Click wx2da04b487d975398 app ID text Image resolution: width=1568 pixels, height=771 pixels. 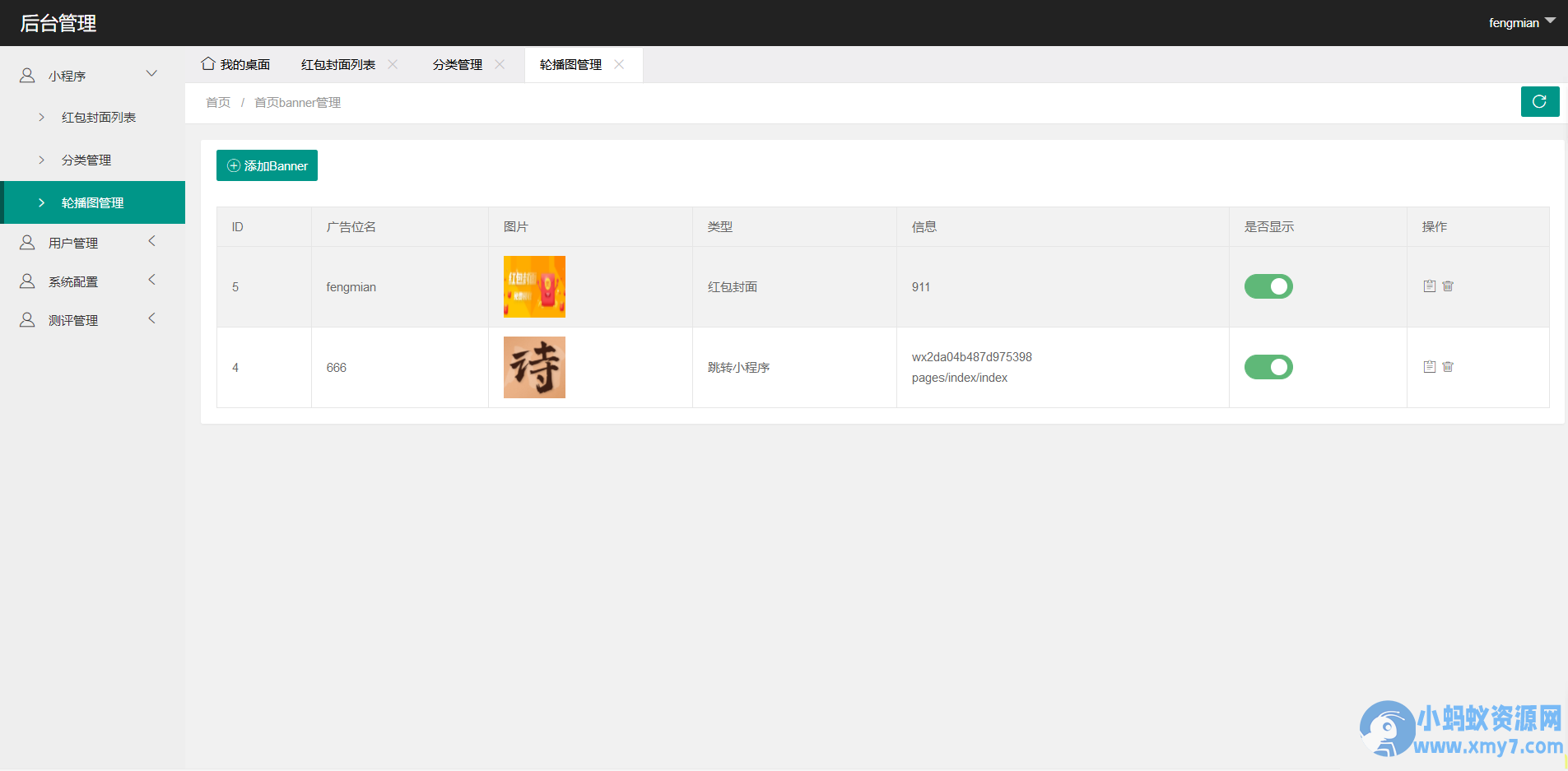(972, 357)
